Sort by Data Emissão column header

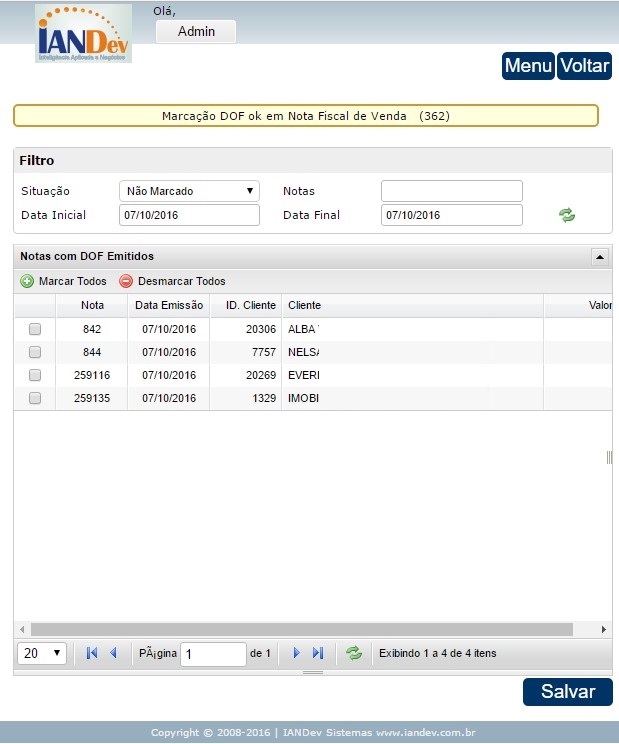169,305
